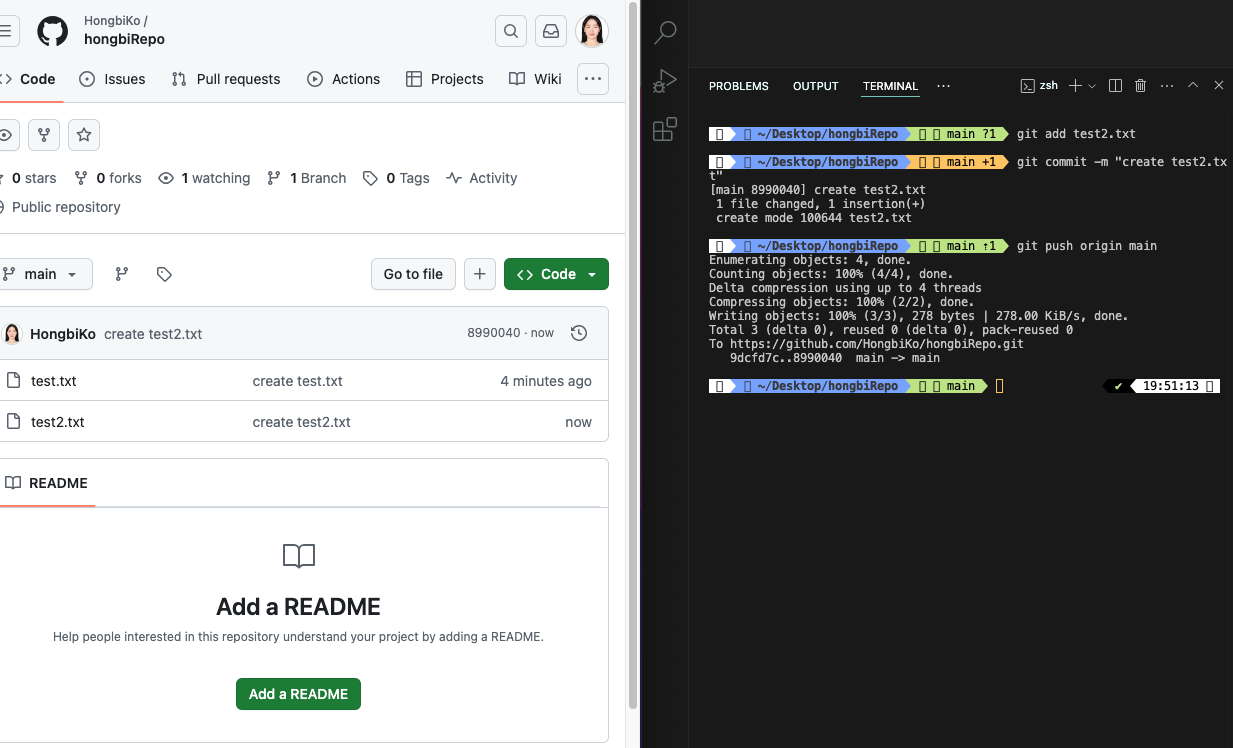Close the VS Code terminal panel

[1219, 86]
